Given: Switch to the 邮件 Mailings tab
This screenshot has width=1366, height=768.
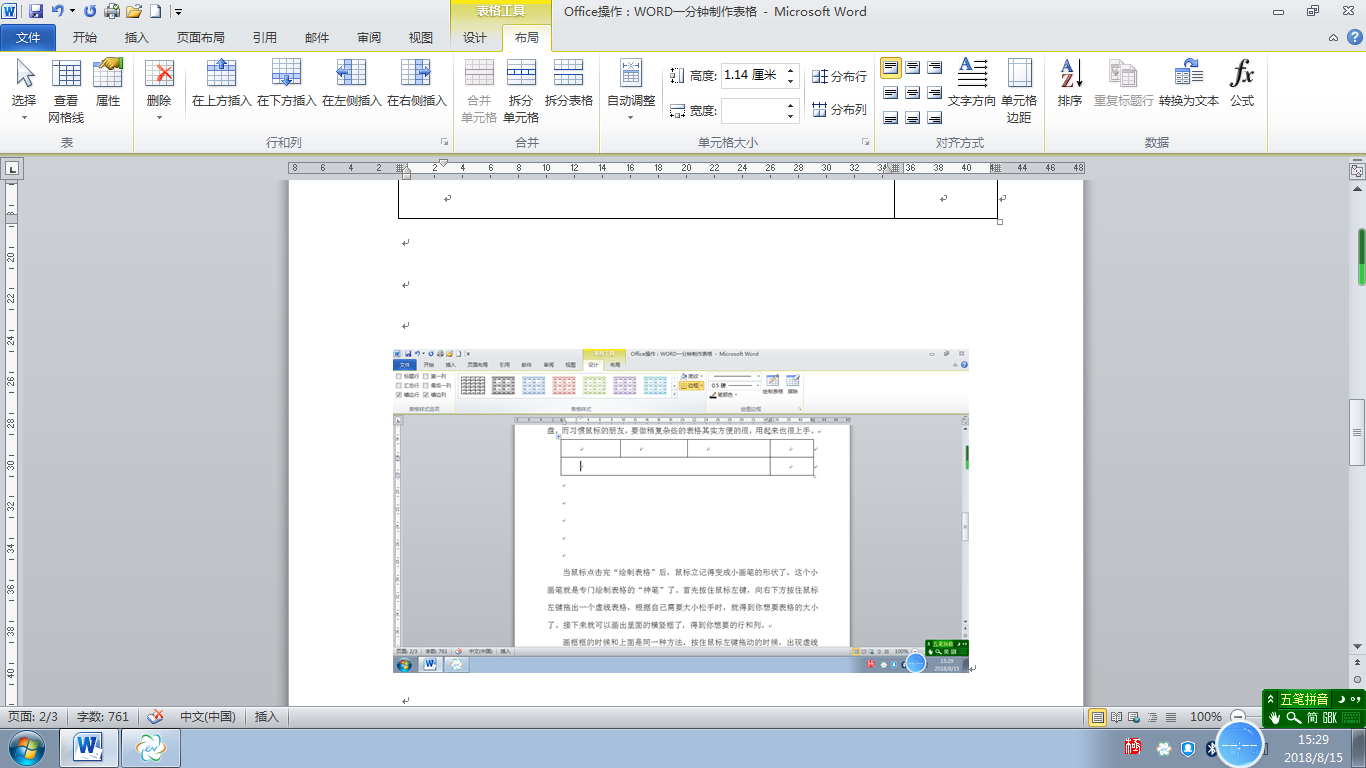Looking at the screenshot, I should point(317,38).
